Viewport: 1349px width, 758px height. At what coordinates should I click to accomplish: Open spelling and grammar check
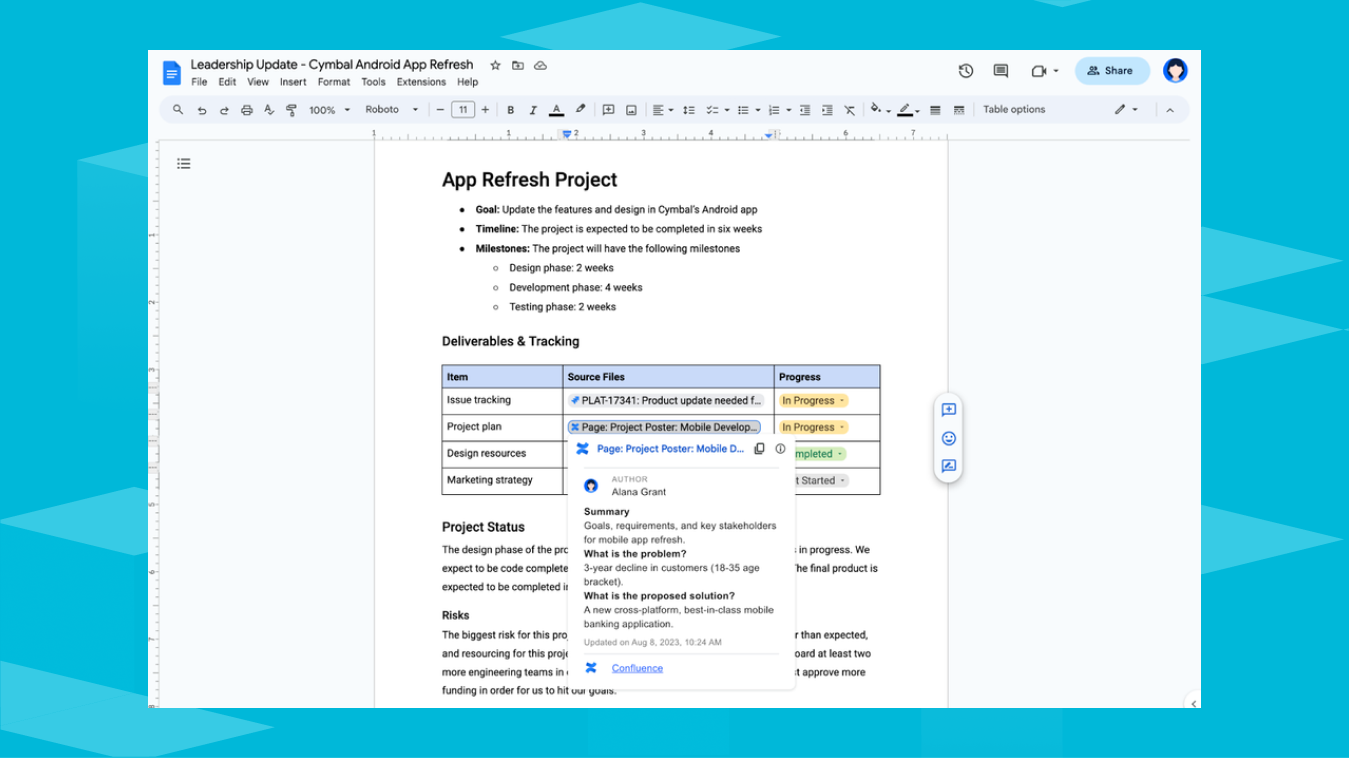click(x=268, y=109)
